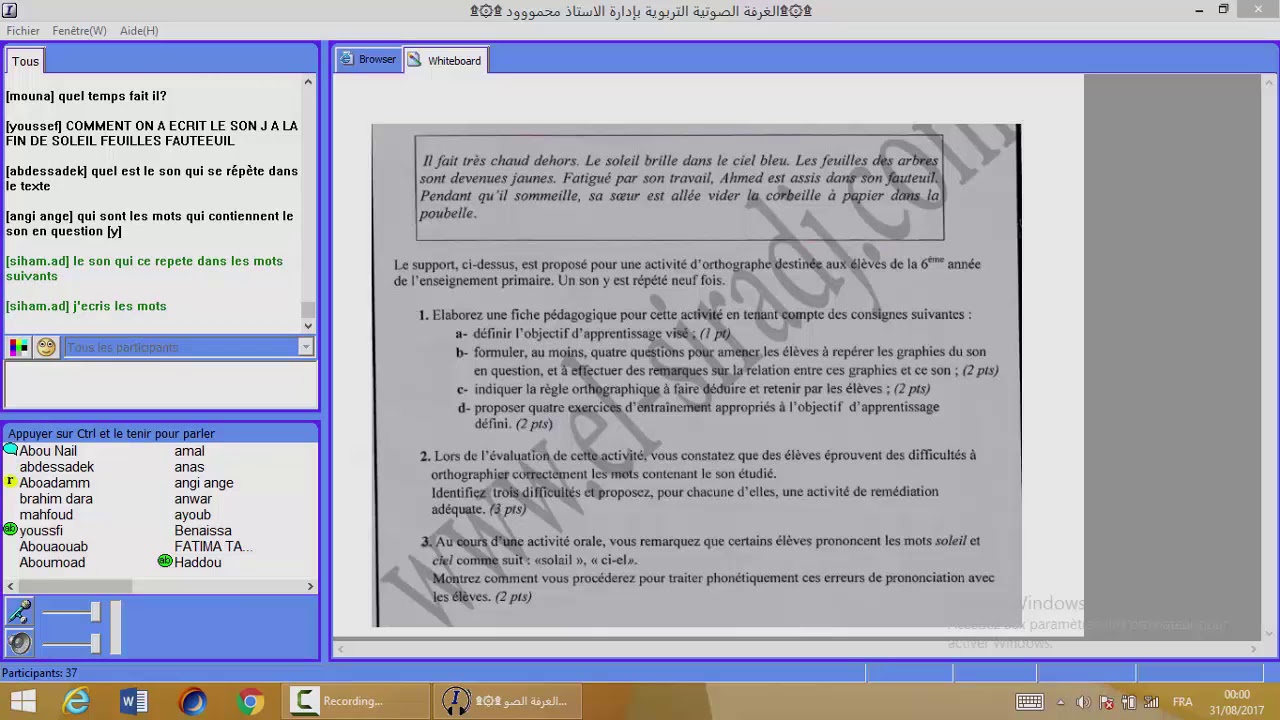This screenshot has width=1280, height=720.
Task: Select participant brahim dara
Action: pos(56,499)
